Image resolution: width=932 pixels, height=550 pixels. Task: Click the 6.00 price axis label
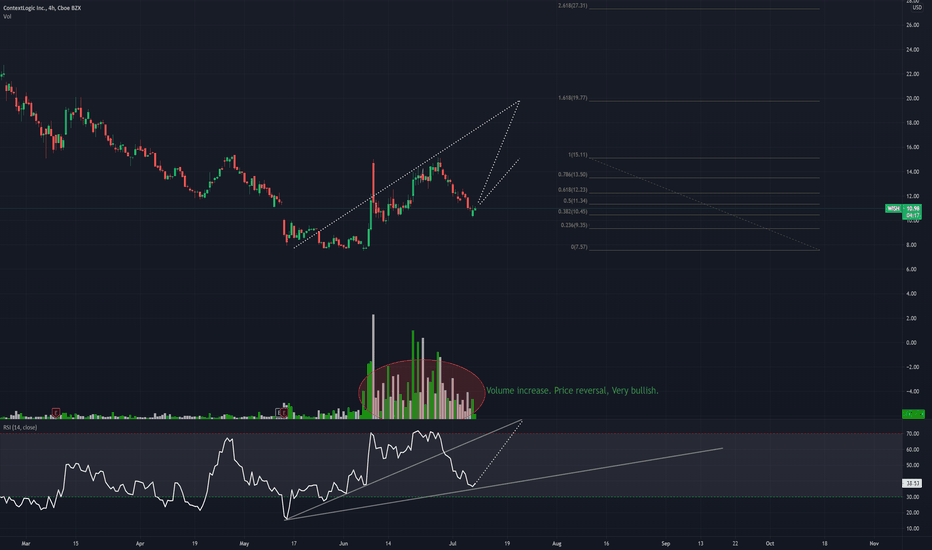coord(912,269)
